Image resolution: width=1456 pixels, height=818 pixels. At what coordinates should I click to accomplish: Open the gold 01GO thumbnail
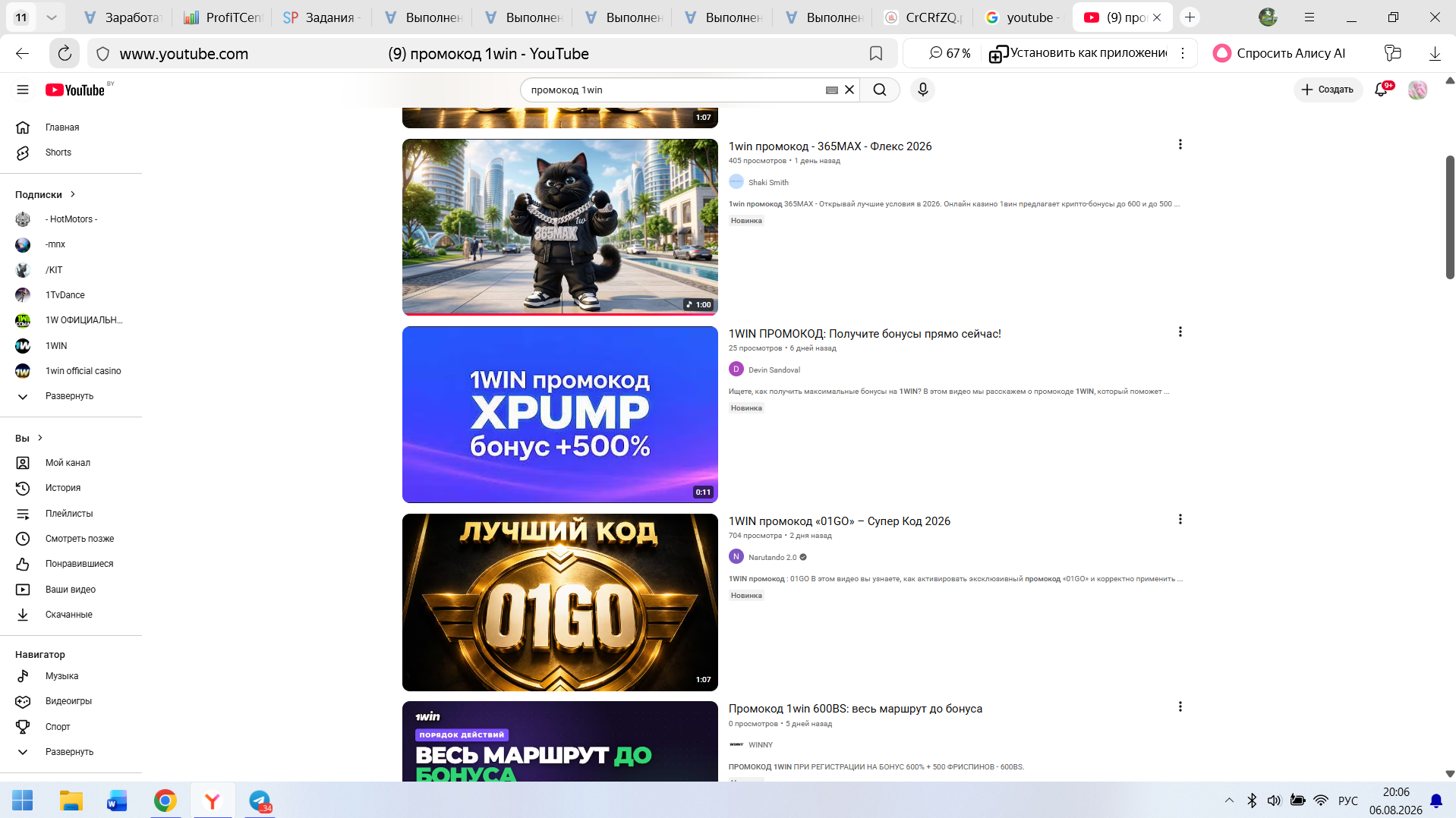[x=559, y=602]
